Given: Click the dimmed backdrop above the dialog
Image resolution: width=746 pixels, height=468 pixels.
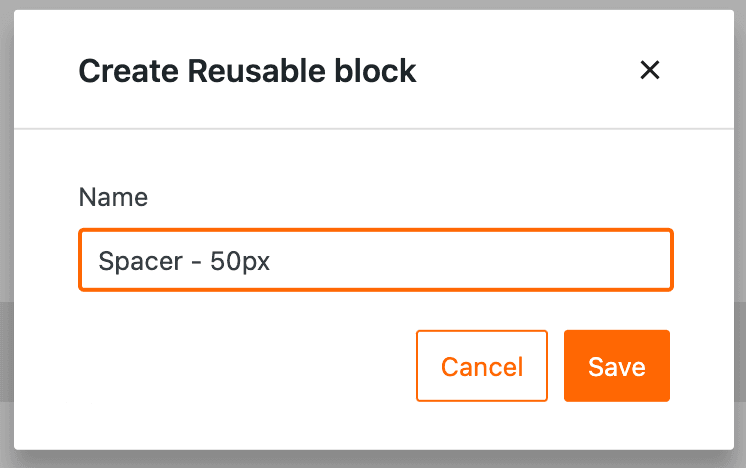Looking at the screenshot, I should point(373,4).
